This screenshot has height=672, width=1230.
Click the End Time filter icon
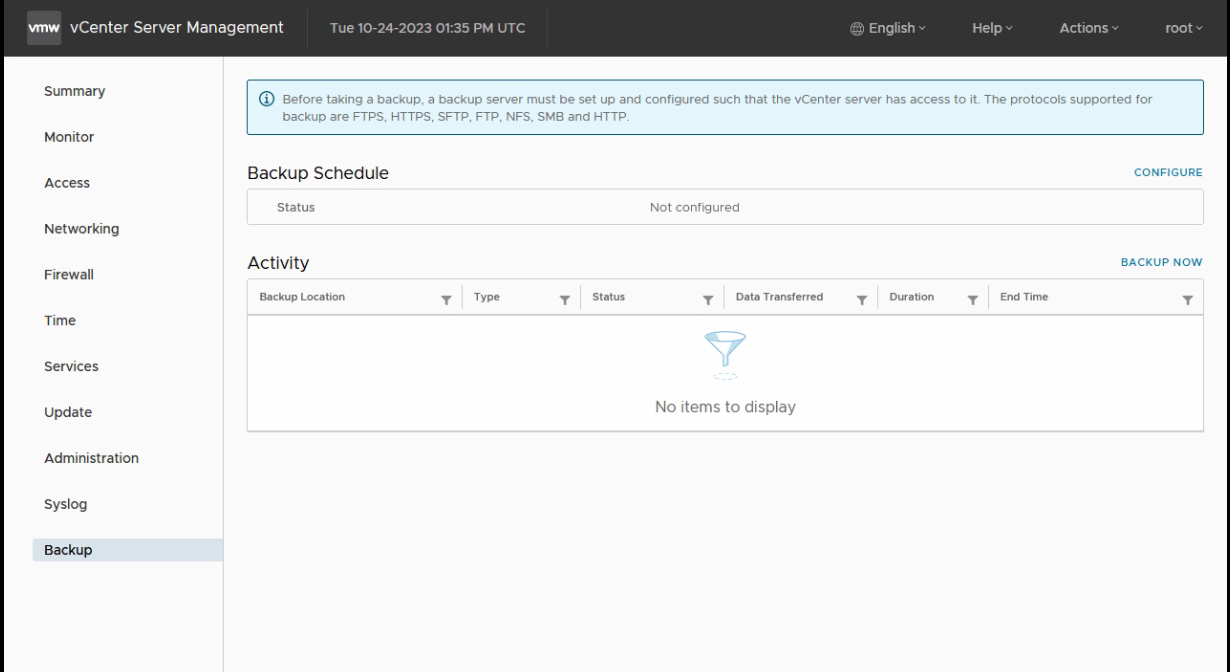[x=1187, y=299]
